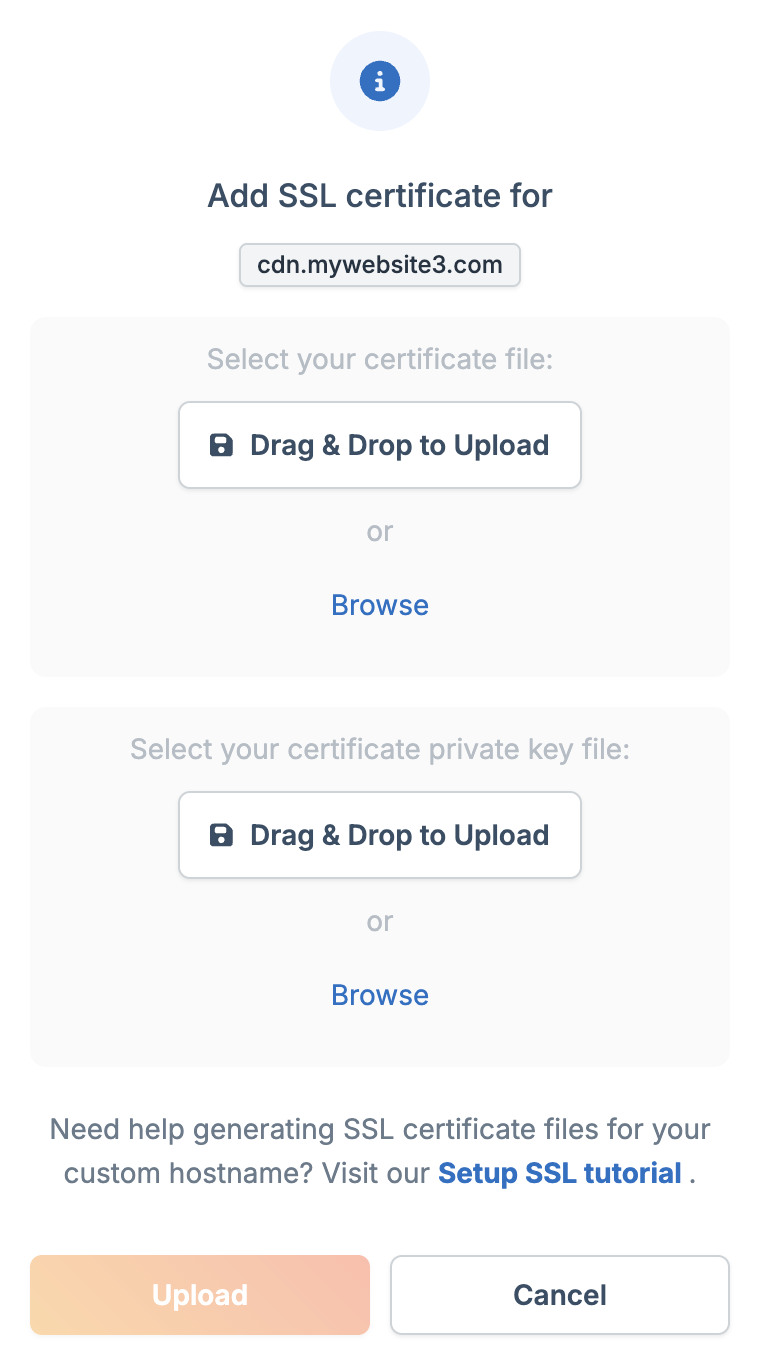Click the Drag & Drop area for private key
Viewport: 762px width, 1368px height.
click(x=380, y=834)
